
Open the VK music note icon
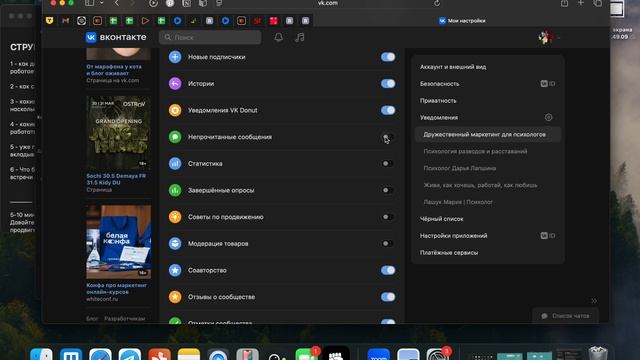pyautogui.click(x=300, y=38)
